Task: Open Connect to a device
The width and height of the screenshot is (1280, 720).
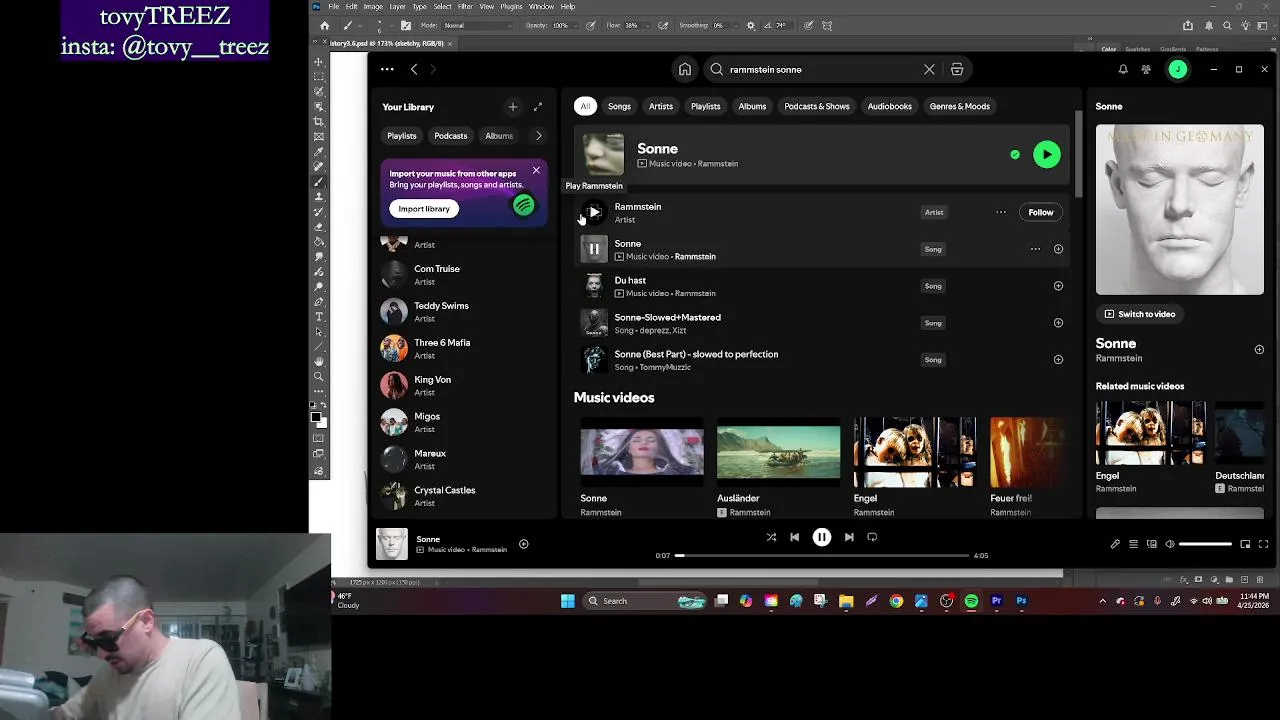Action: (x=1152, y=544)
